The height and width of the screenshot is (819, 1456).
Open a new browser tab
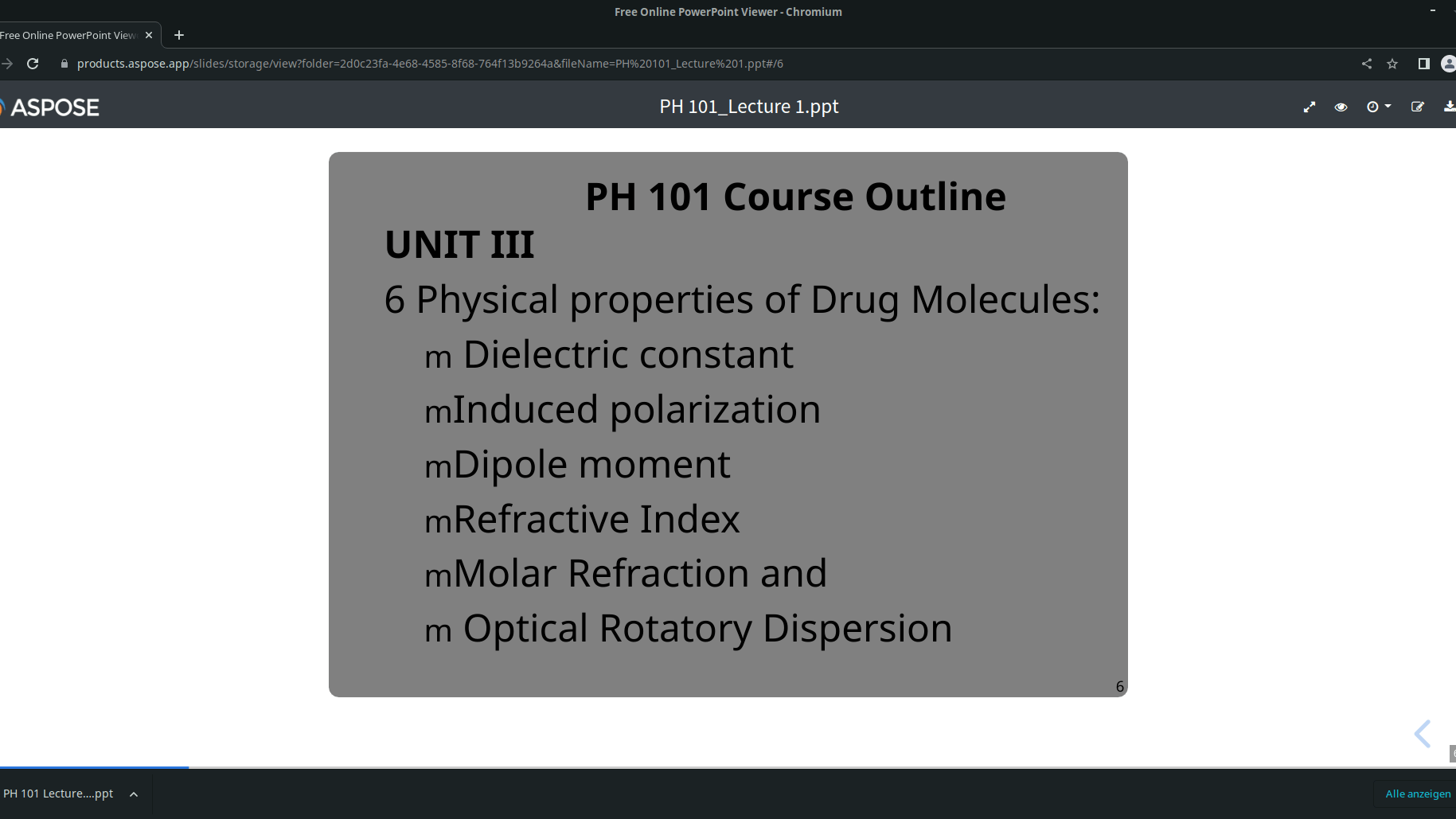179,35
